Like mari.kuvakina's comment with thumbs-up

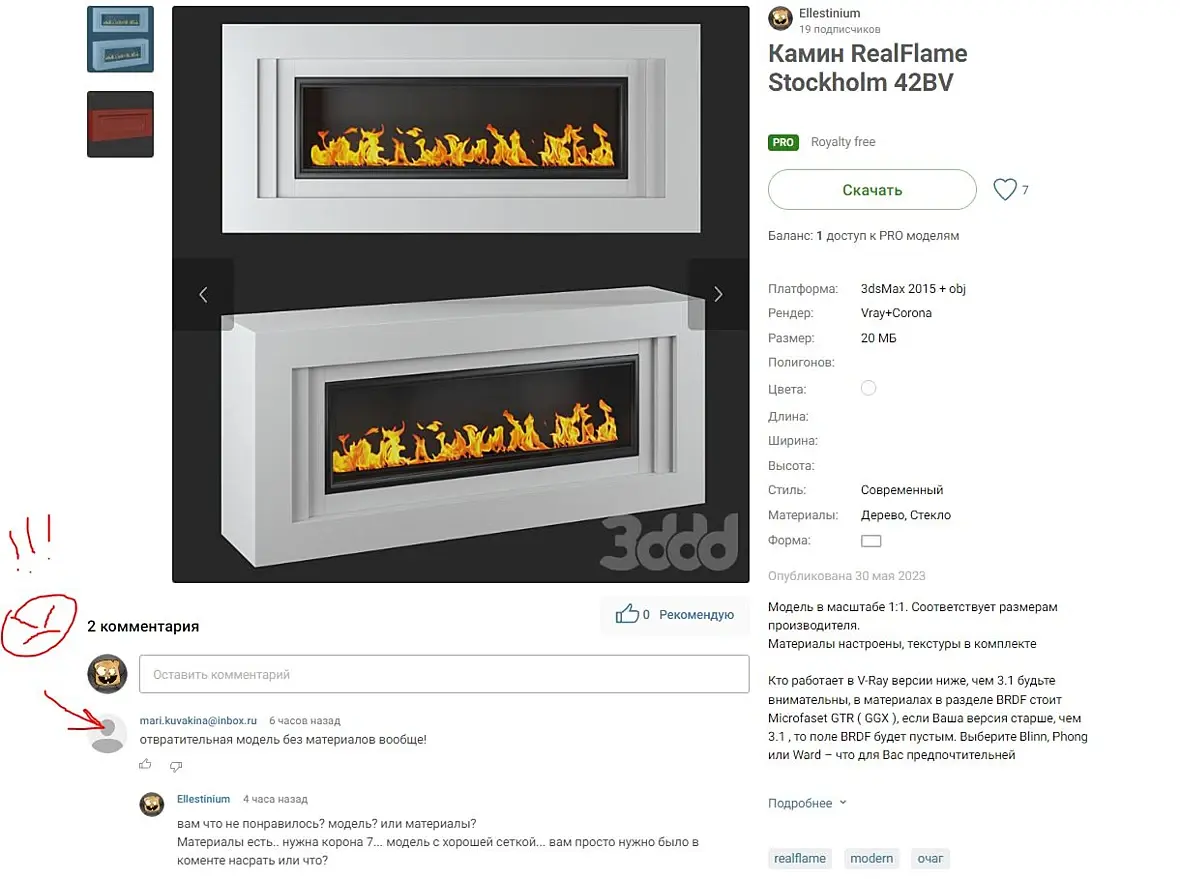[x=145, y=765]
